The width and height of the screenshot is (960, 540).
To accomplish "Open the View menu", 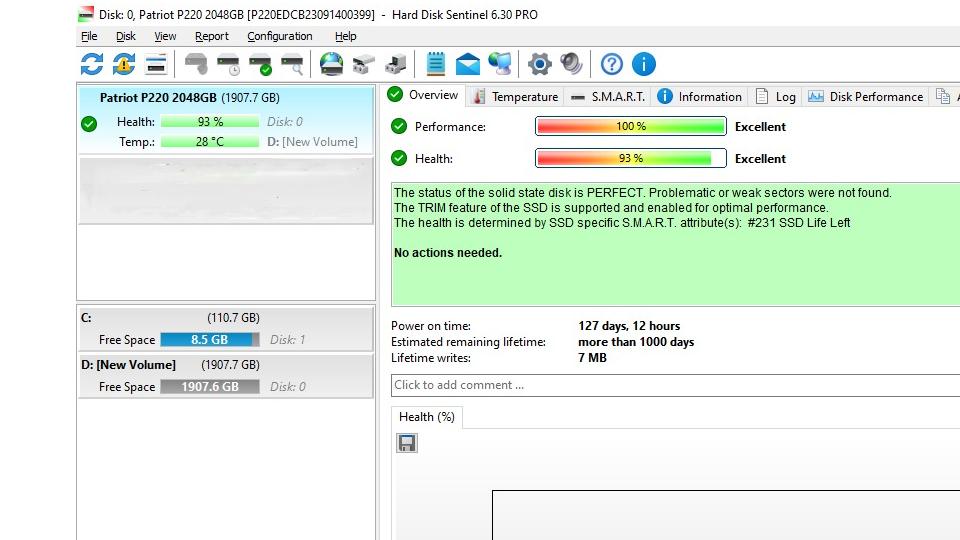I will (x=165, y=36).
